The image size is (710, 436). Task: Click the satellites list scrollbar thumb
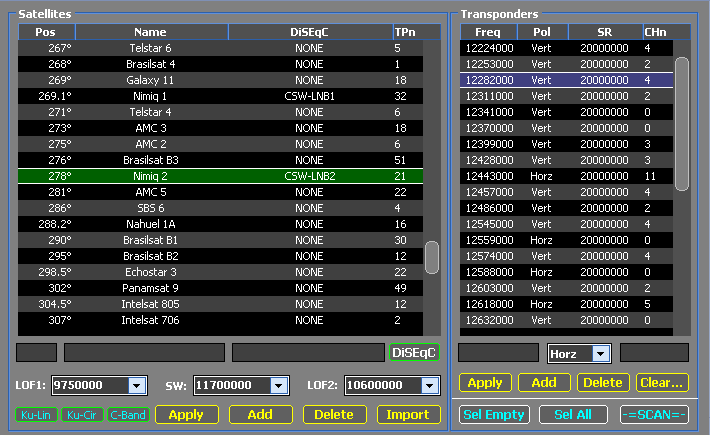[432, 258]
